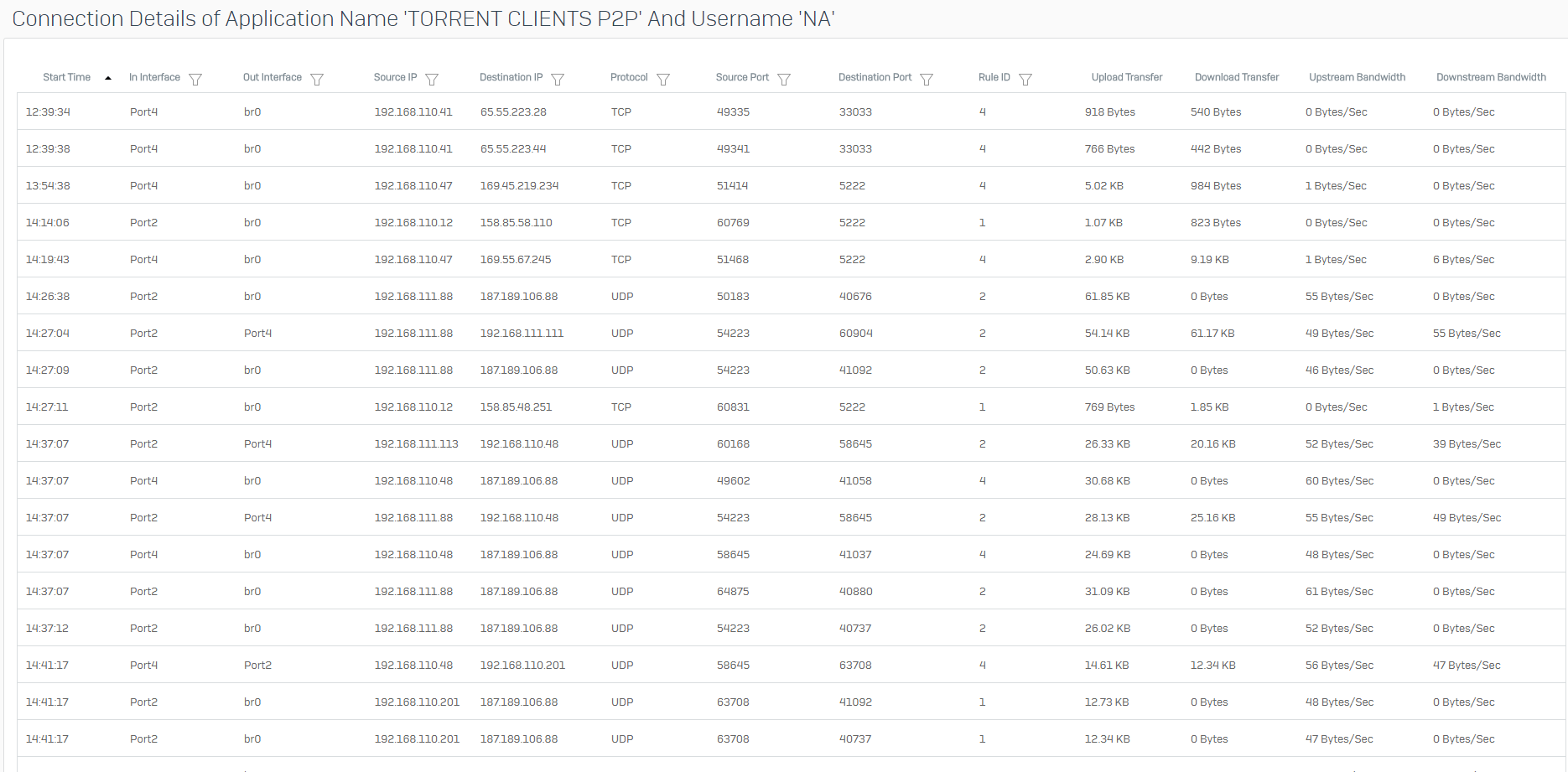Image resolution: width=1568 pixels, height=772 pixels.
Task: Open the Out Interface column filter
Action: tap(317, 79)
